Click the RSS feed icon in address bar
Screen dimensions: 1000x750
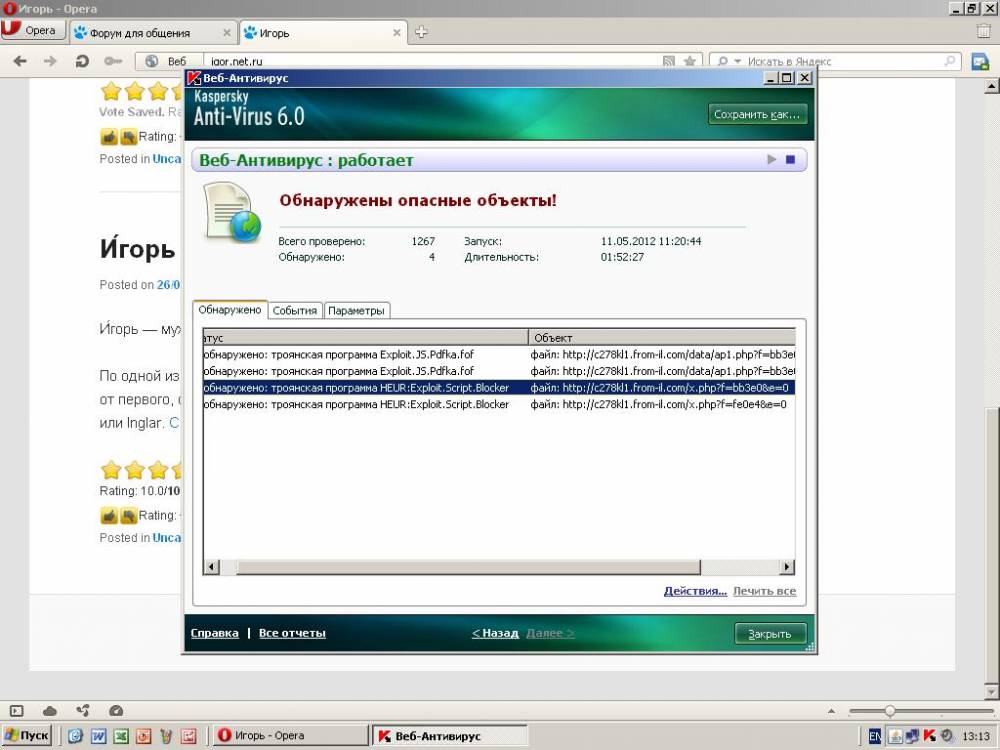(668, 61)
